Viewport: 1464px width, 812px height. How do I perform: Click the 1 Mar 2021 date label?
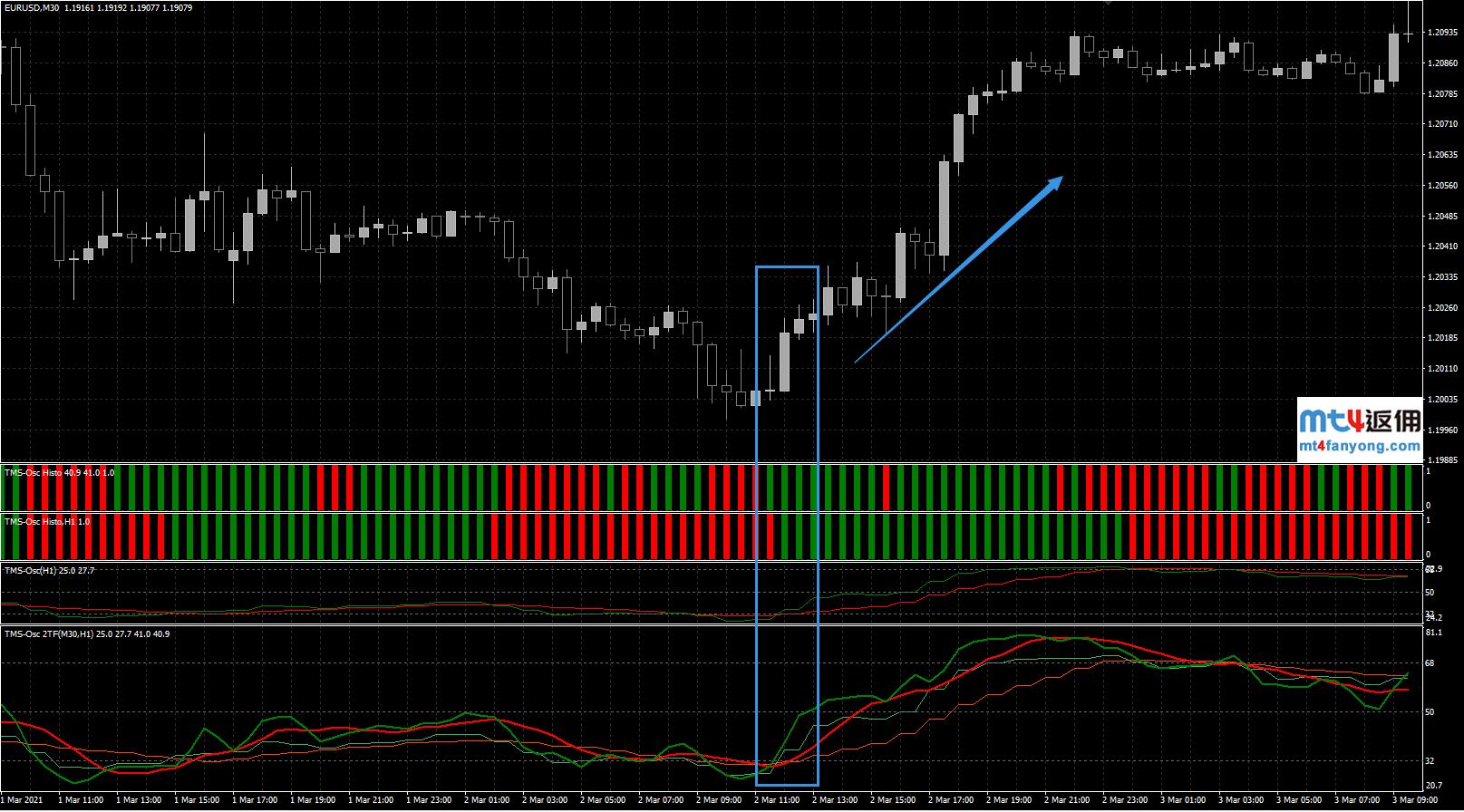click(x=22, y=800)
